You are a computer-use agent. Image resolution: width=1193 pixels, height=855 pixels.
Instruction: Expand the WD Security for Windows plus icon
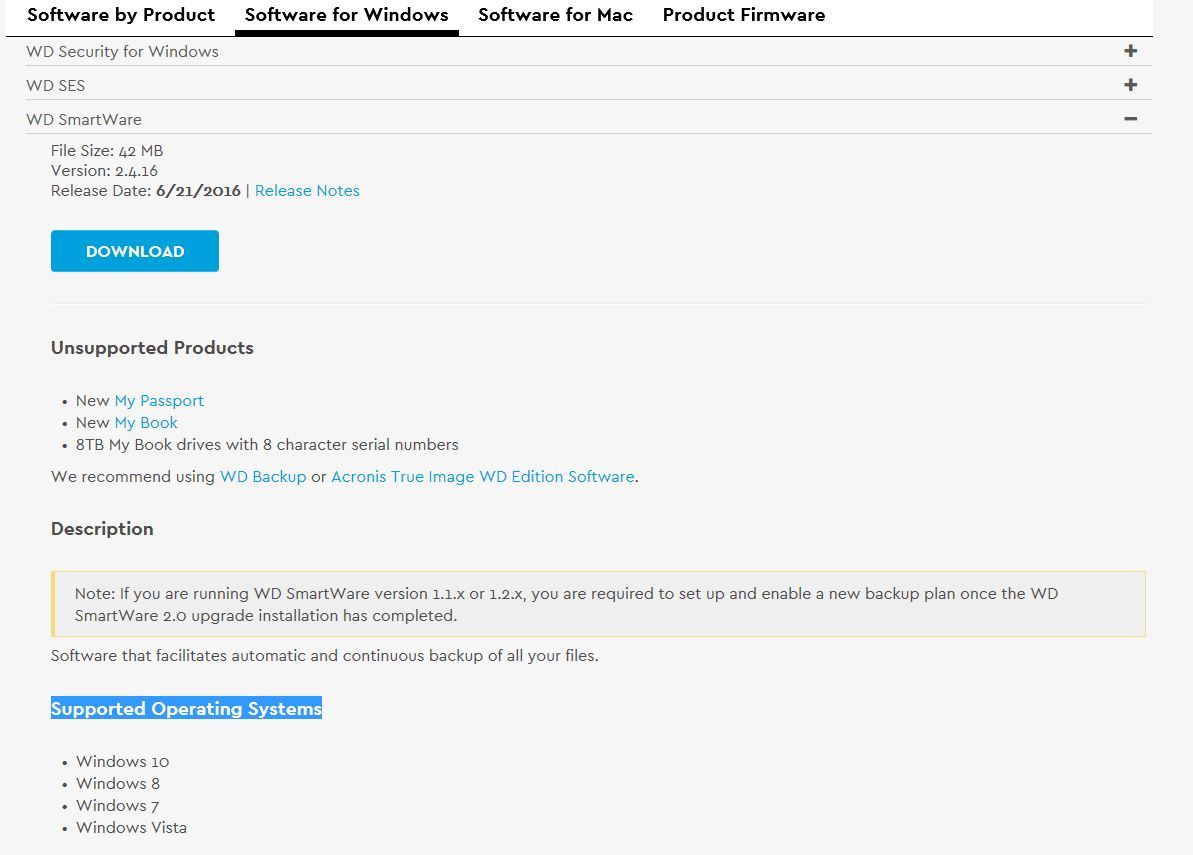click(x=1131, y=51)
